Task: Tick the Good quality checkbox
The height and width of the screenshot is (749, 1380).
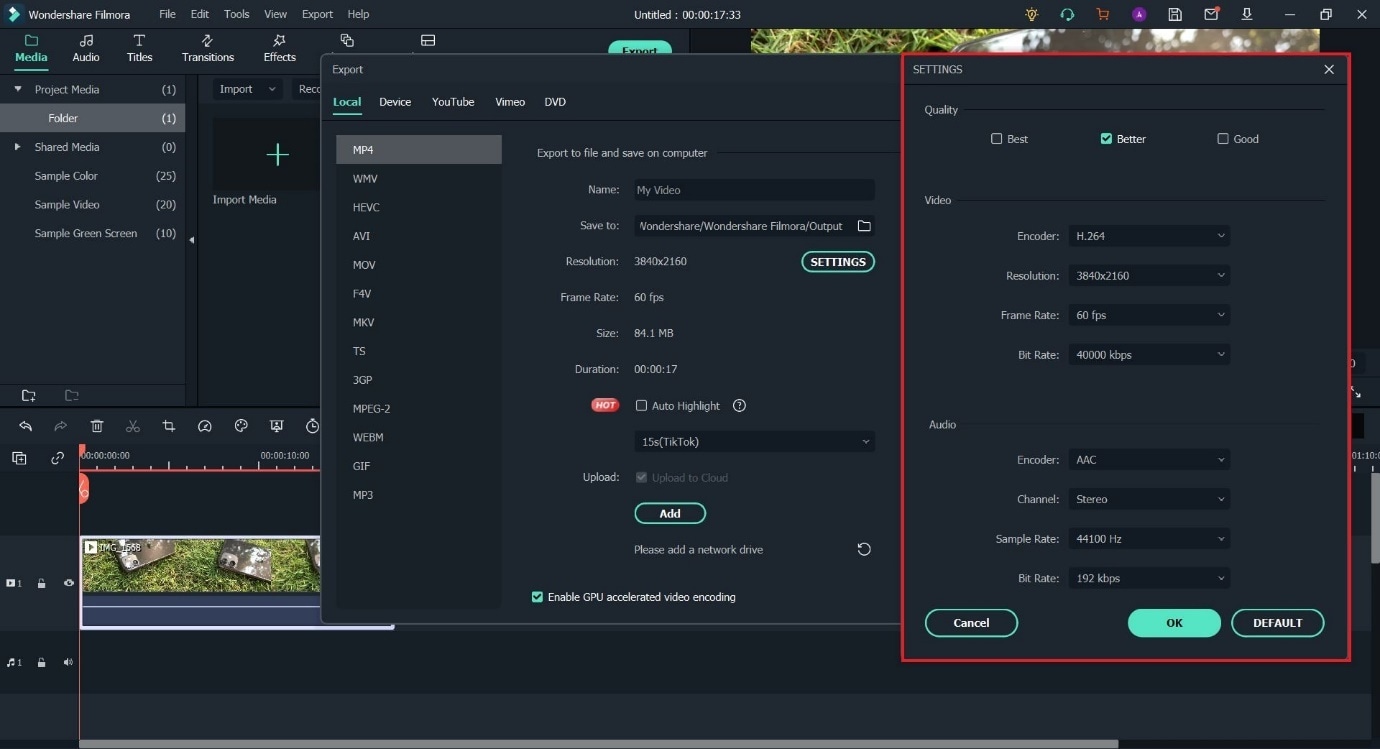Action: 1223,139
